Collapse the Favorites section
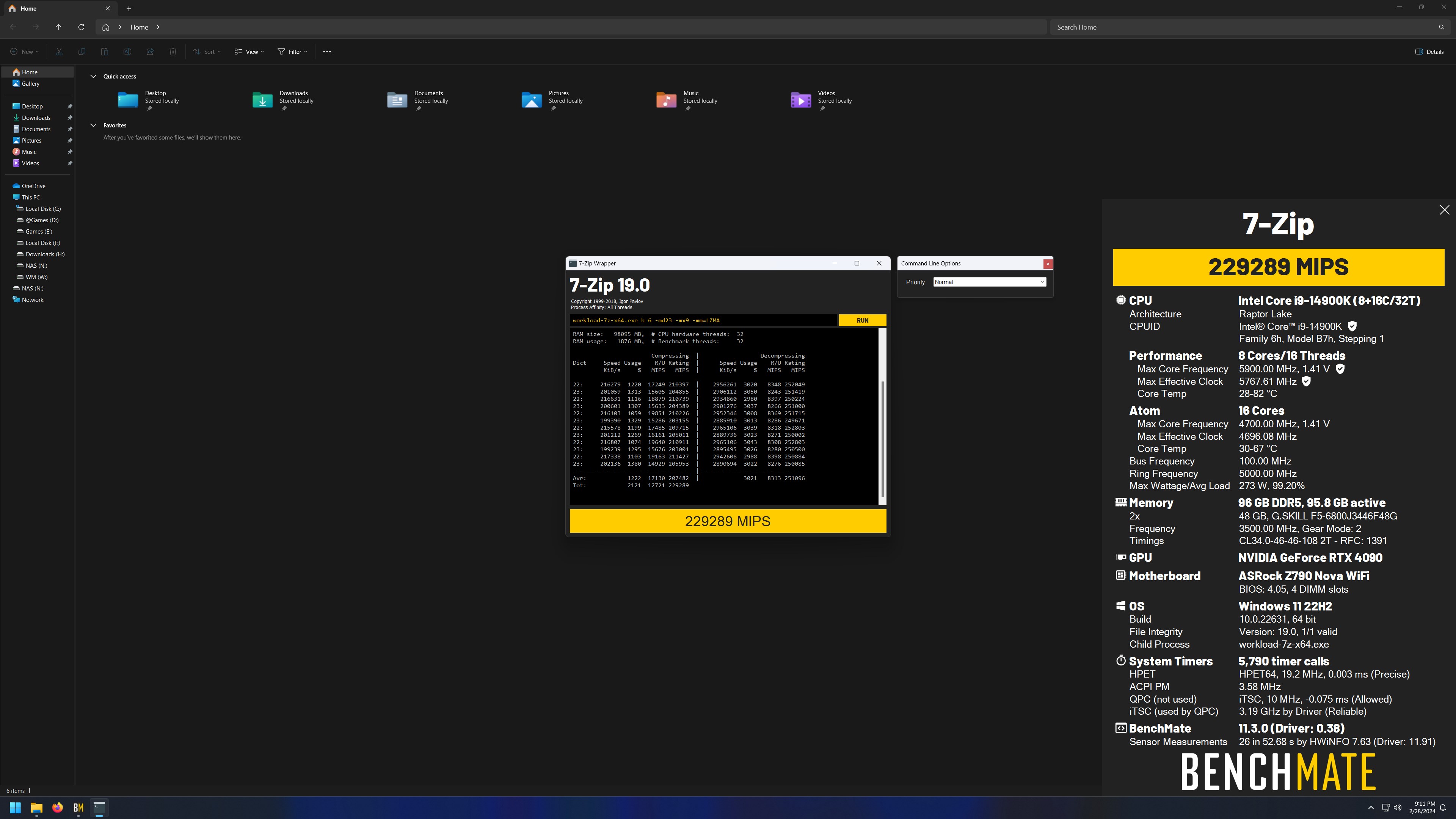1456x819 pixels. click(93, 126)
